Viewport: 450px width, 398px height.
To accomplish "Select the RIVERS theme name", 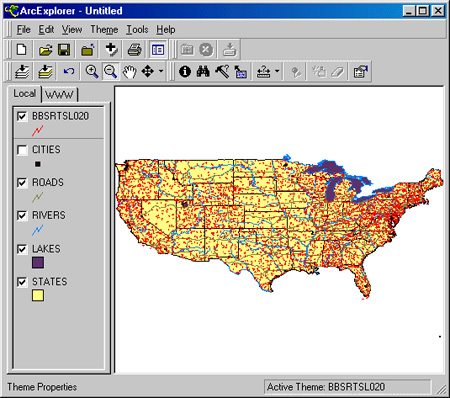I will pos(49,215).
